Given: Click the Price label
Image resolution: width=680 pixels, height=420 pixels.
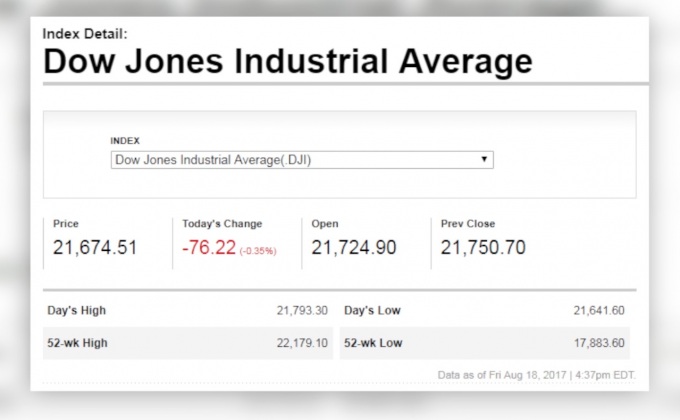Looking at the screenshot, I should click(x=66, y=224).
